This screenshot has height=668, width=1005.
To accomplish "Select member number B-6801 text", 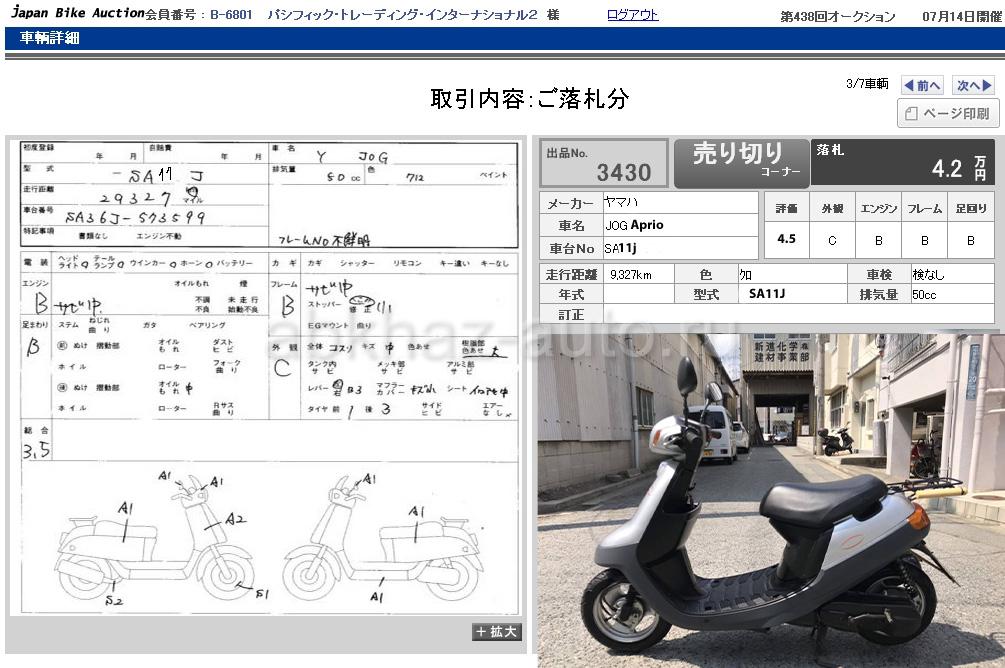I will coord(231,15).
